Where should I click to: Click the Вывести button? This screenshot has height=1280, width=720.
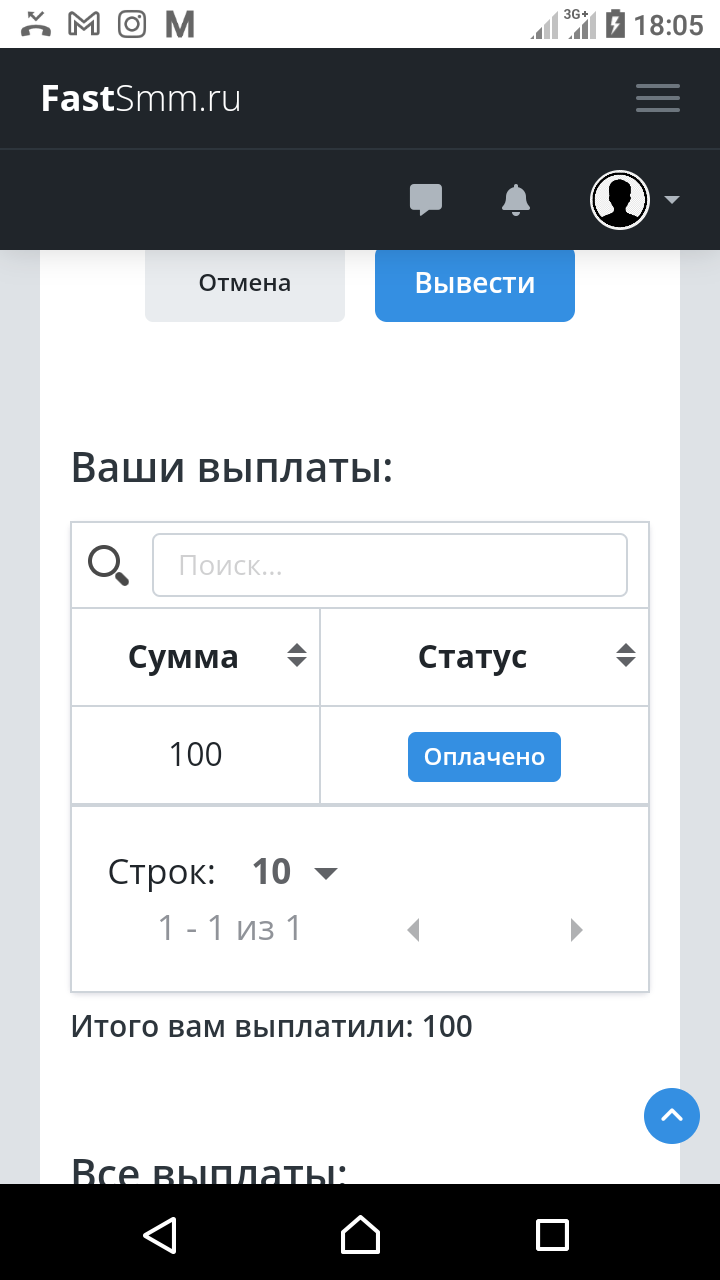tap(475, 284)
